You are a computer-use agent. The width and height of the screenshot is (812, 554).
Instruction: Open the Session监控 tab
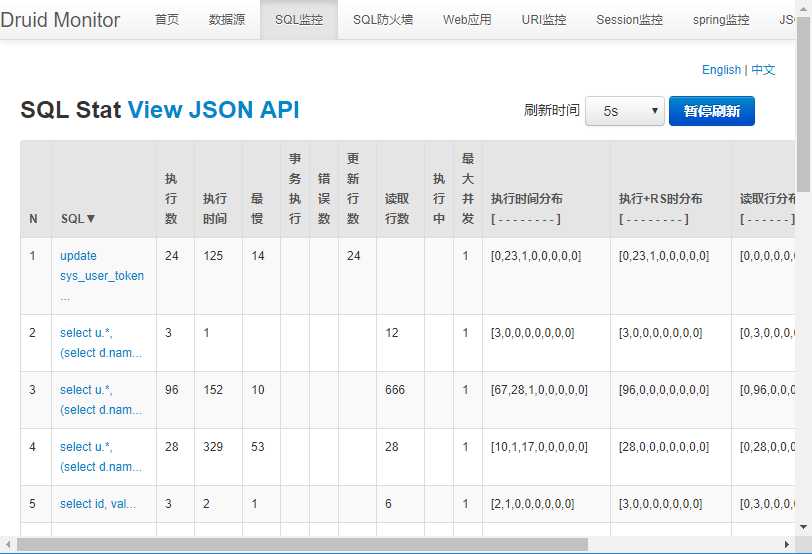click(629, 20)
